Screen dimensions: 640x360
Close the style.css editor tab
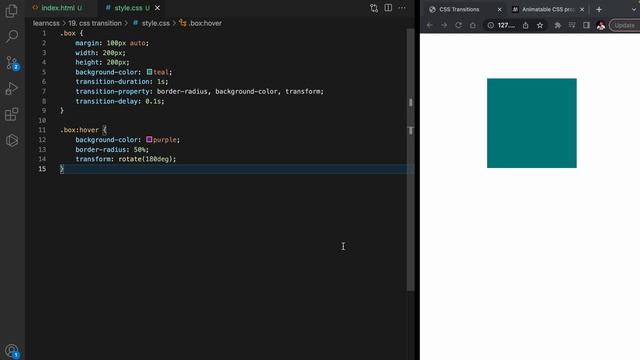click(157, 8)
